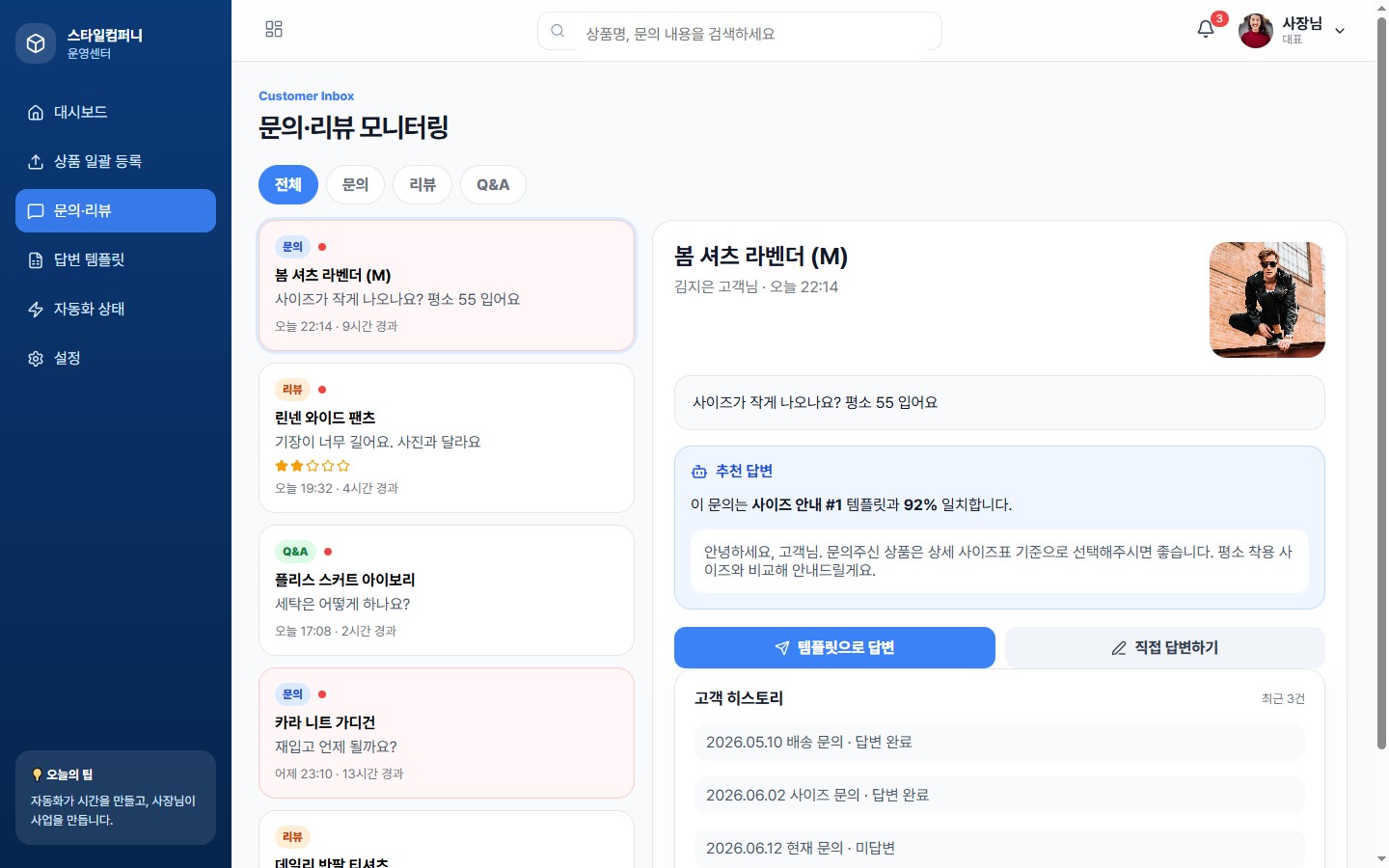Click the lightbulb icon in 오늘의 팁
This screenshot has height=868, width=1389.
pyautogui.click(x=37, y=774)
